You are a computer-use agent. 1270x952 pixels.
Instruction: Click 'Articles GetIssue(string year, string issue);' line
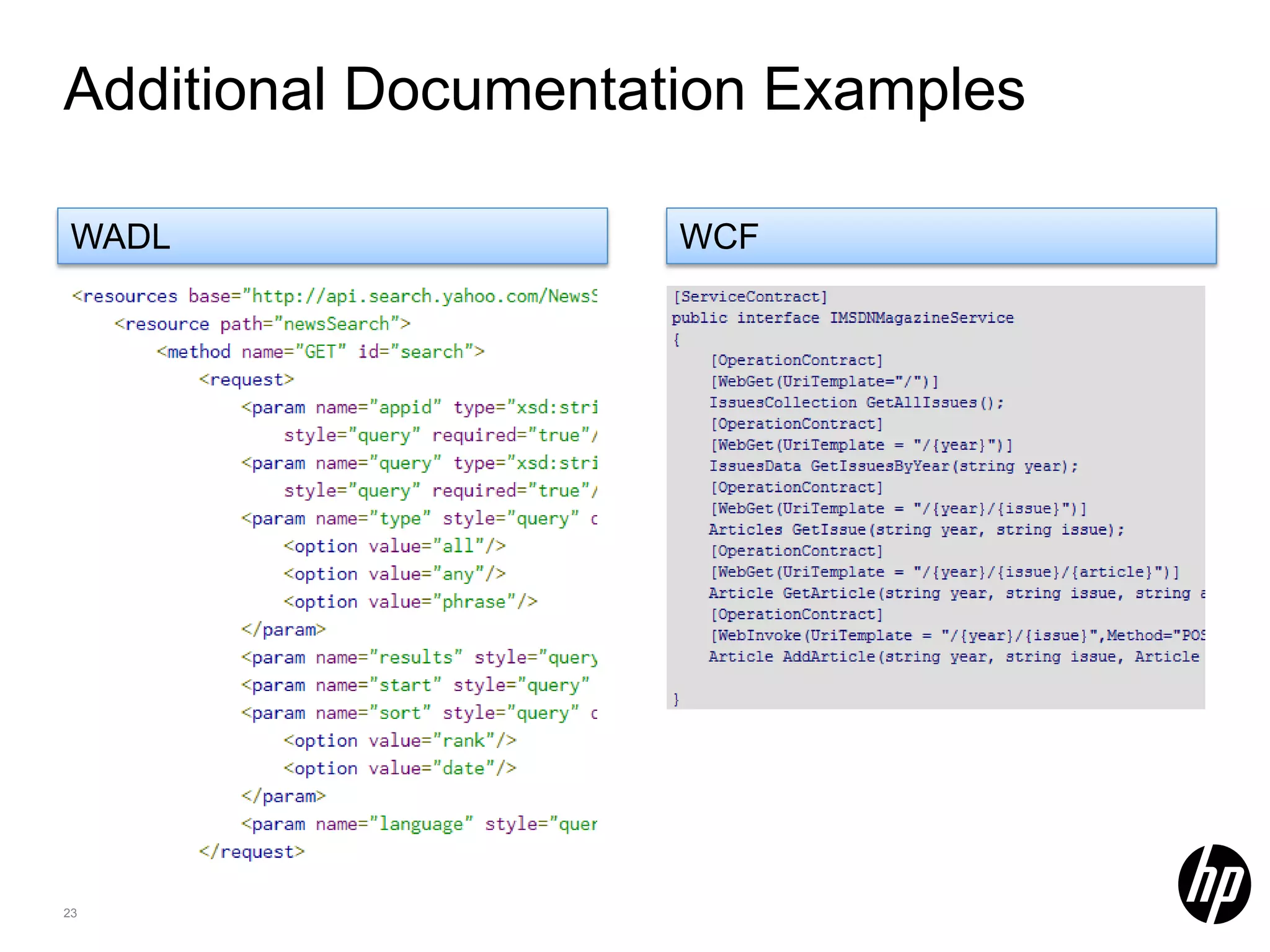[917, 530]
